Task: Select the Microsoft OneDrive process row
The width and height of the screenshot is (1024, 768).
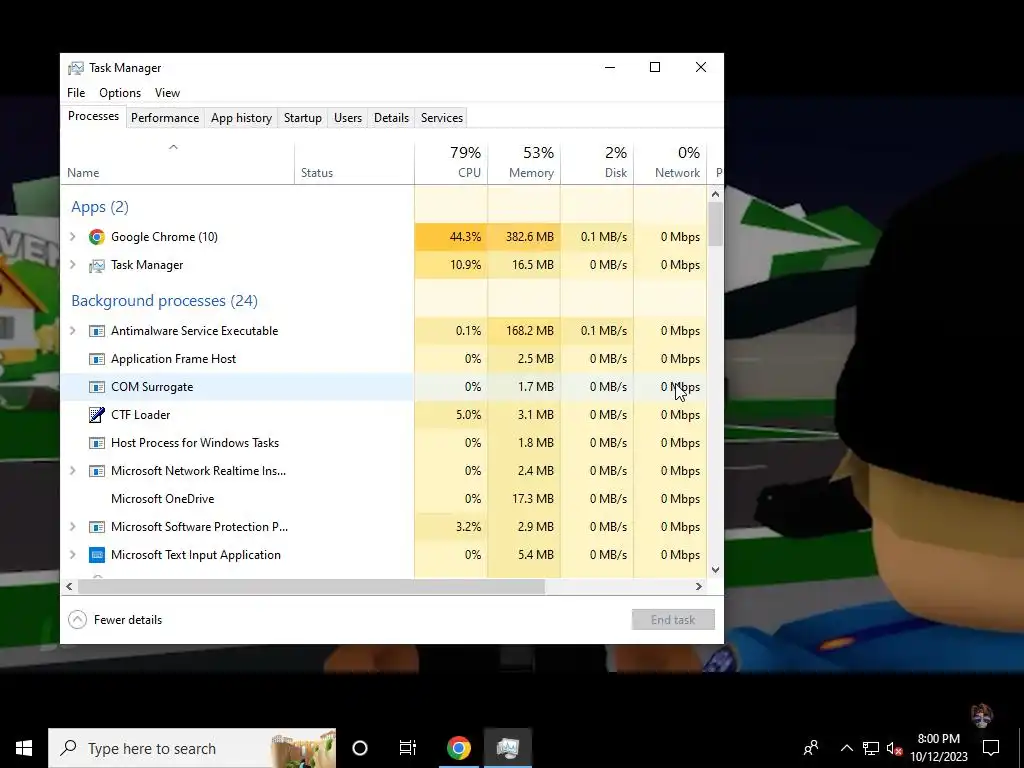Action: click(384, 499)
